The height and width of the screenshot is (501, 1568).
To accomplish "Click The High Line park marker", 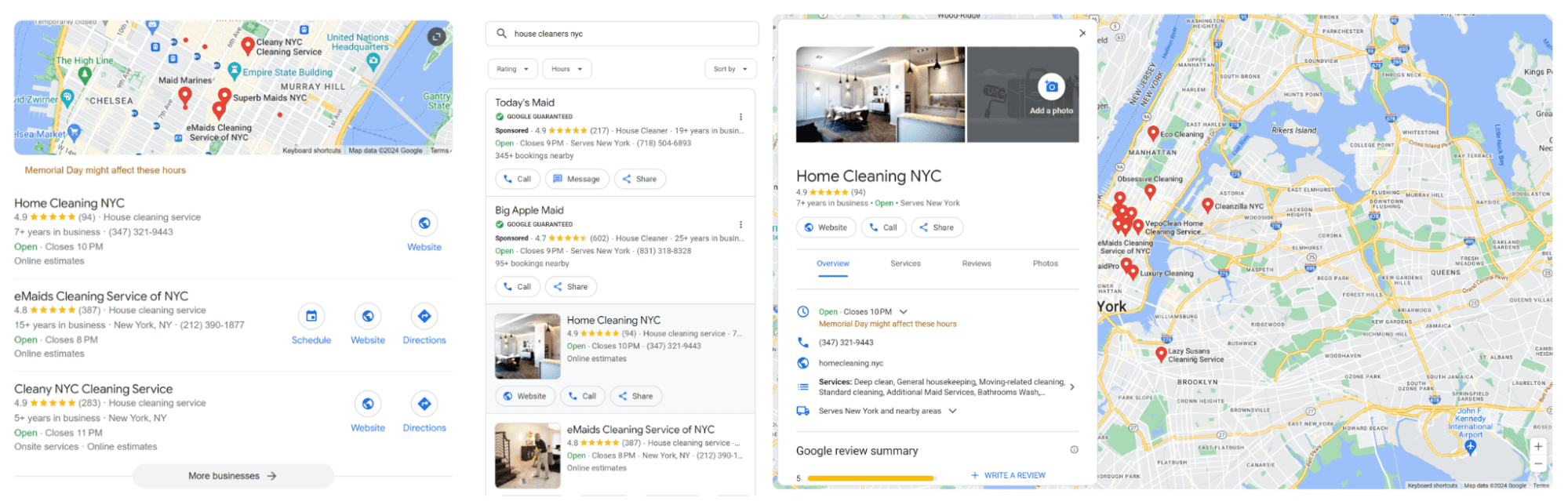I will 85,75.
